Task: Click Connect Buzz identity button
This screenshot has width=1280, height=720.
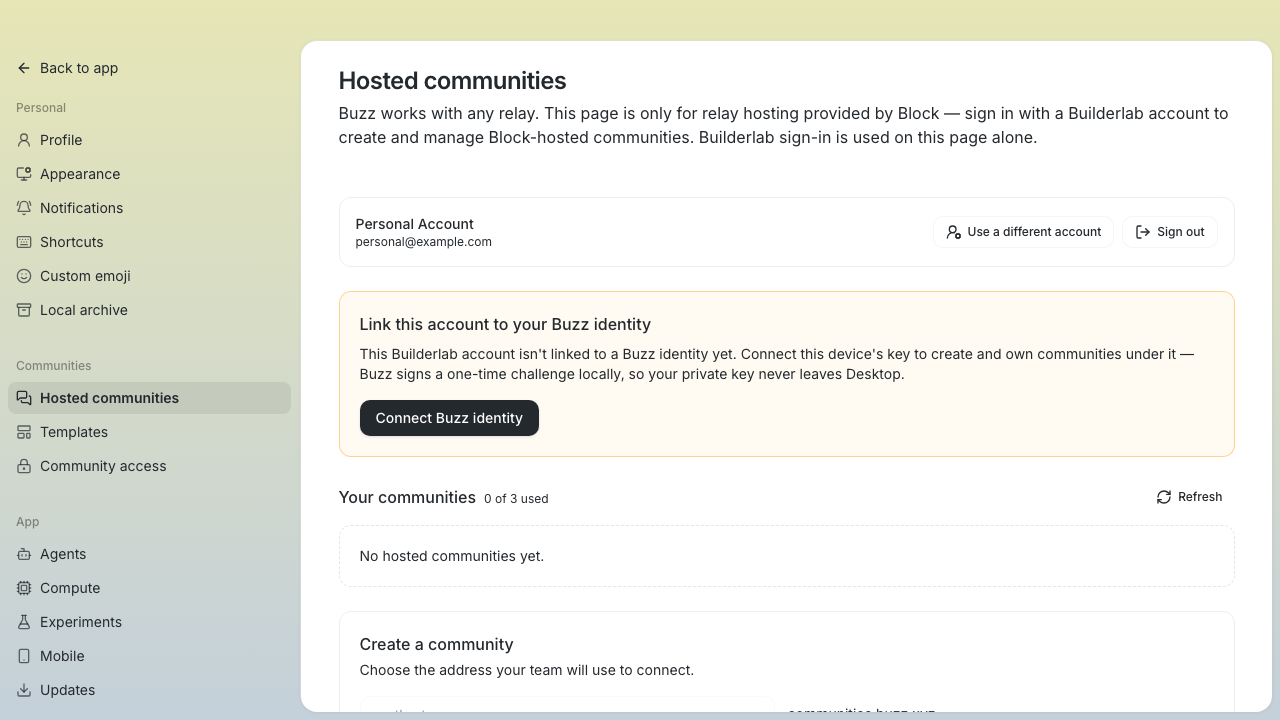Action: click(x=449, y=418)
